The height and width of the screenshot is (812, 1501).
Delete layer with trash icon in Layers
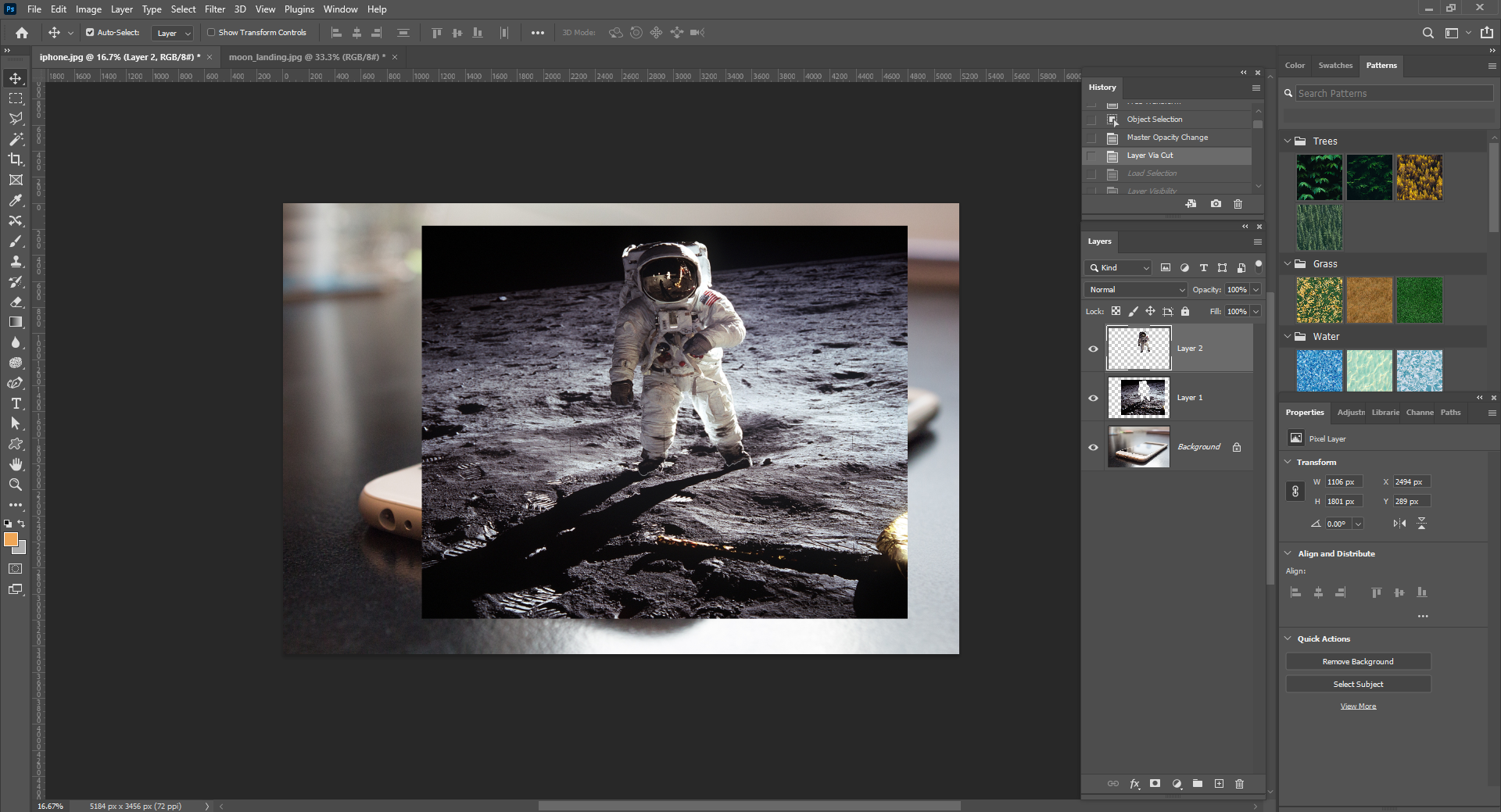click(x=1239, y=784)
